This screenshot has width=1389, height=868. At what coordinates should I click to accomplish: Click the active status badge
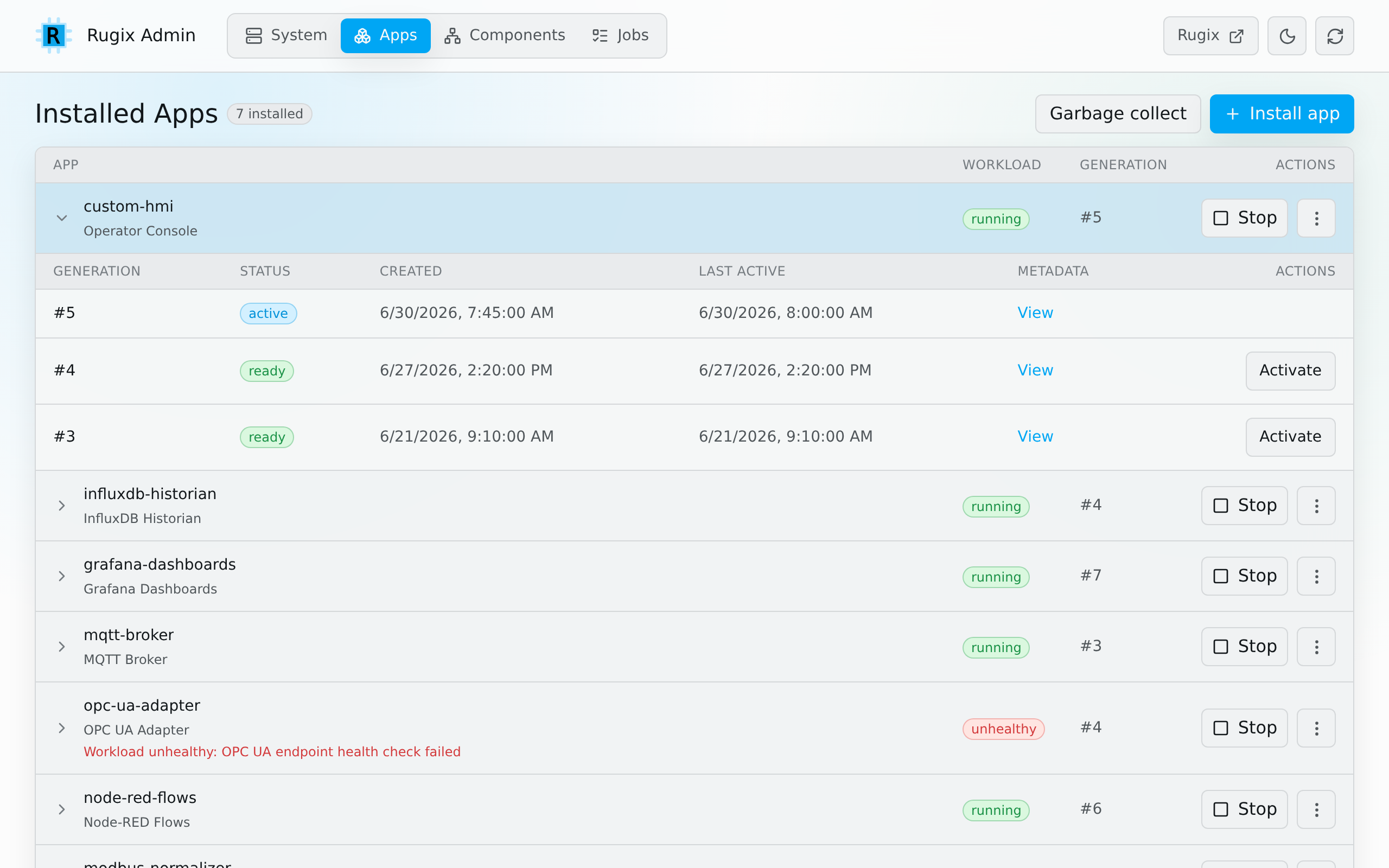[x=268, y=314]
